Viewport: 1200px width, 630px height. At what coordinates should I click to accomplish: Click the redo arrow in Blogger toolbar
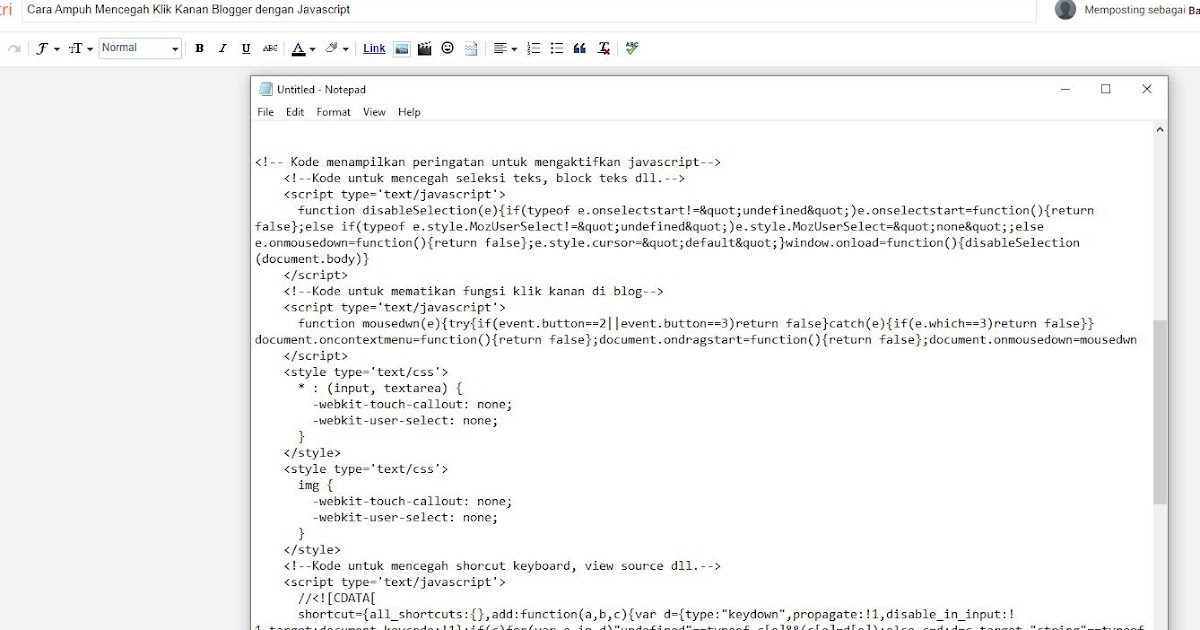pos(14,48)
